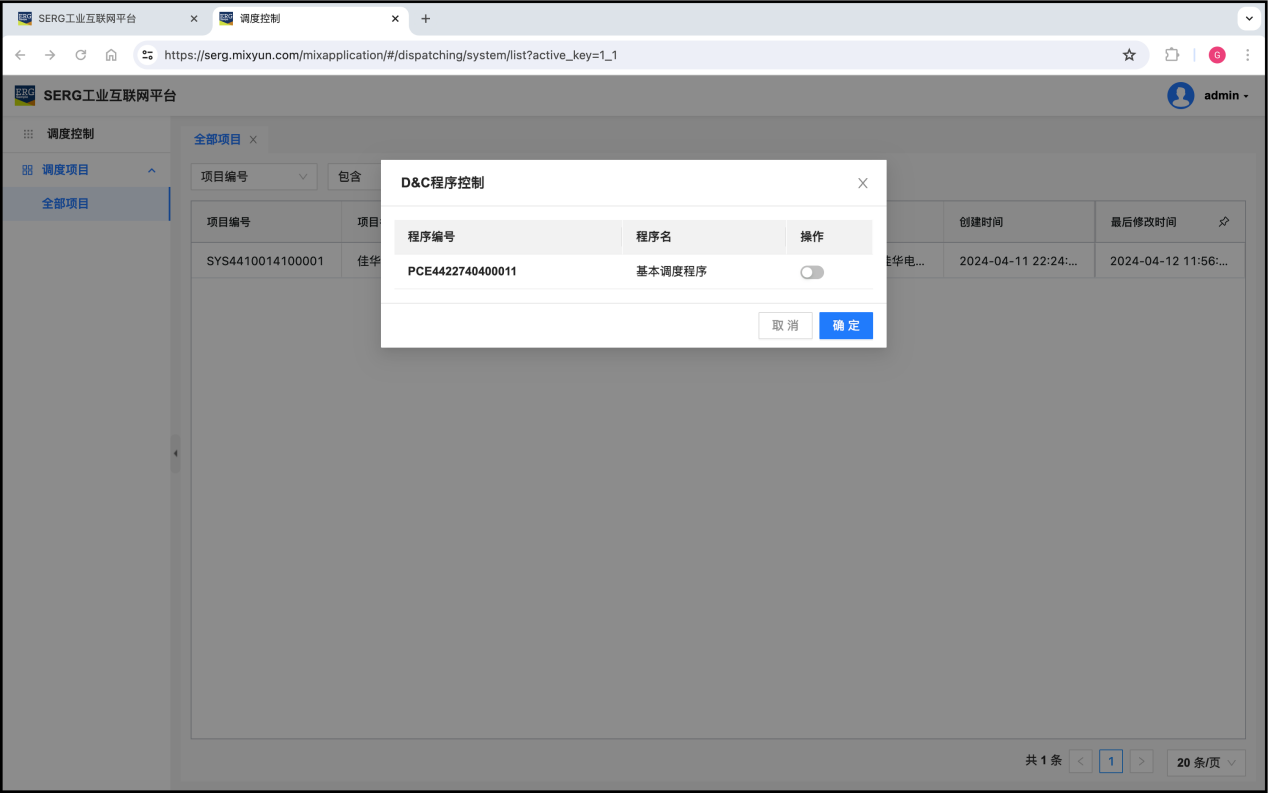Click the admin user avatar icon

click(x=1180, y=96)
